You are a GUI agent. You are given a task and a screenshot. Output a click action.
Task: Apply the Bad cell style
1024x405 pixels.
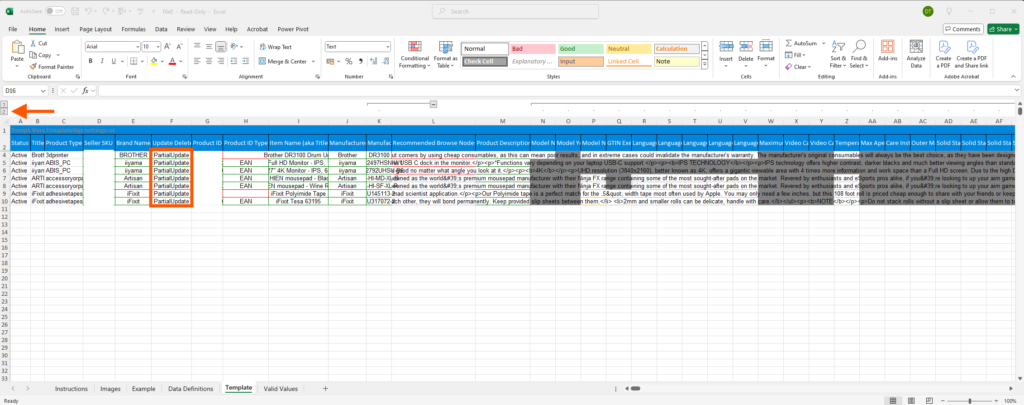coord(533,49)
